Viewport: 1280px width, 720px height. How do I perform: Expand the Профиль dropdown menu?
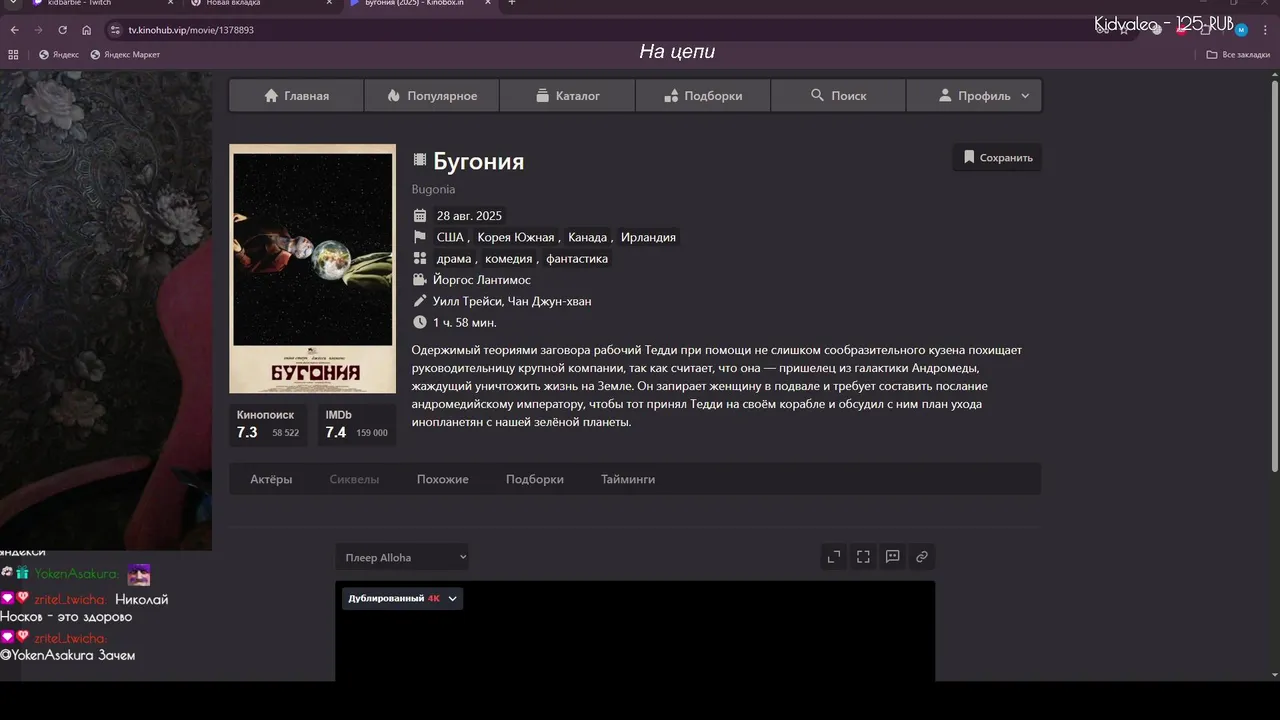point(974,96)
